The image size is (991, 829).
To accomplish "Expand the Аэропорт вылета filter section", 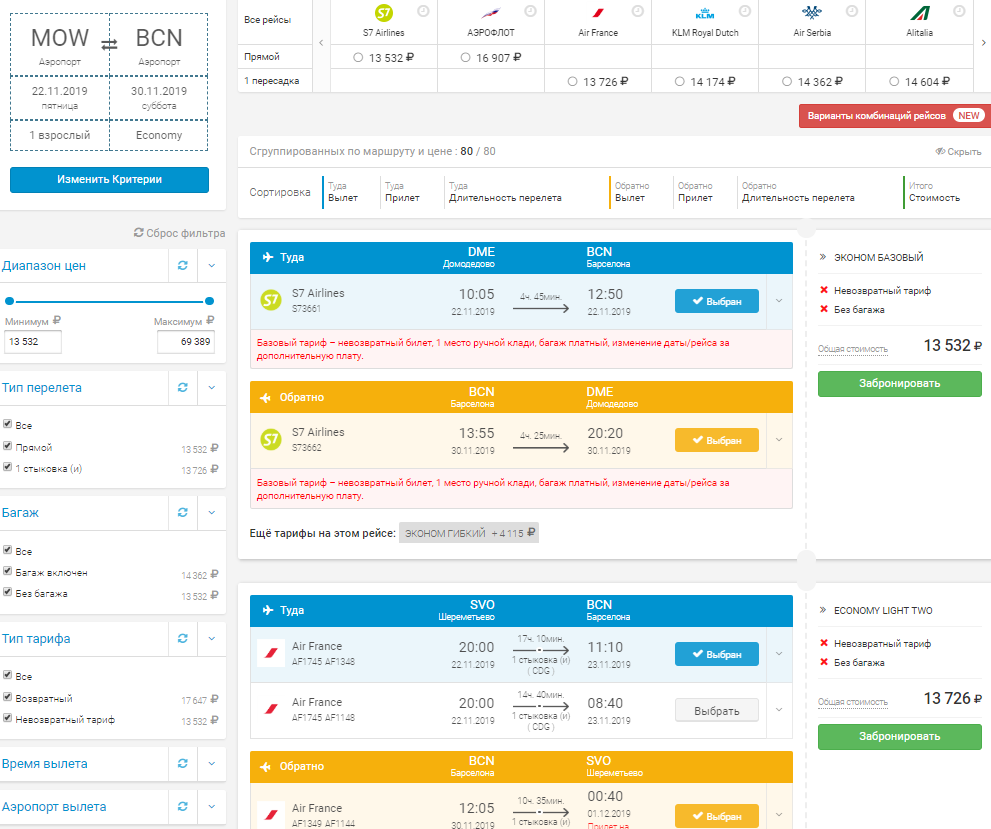I will [212, 806].
